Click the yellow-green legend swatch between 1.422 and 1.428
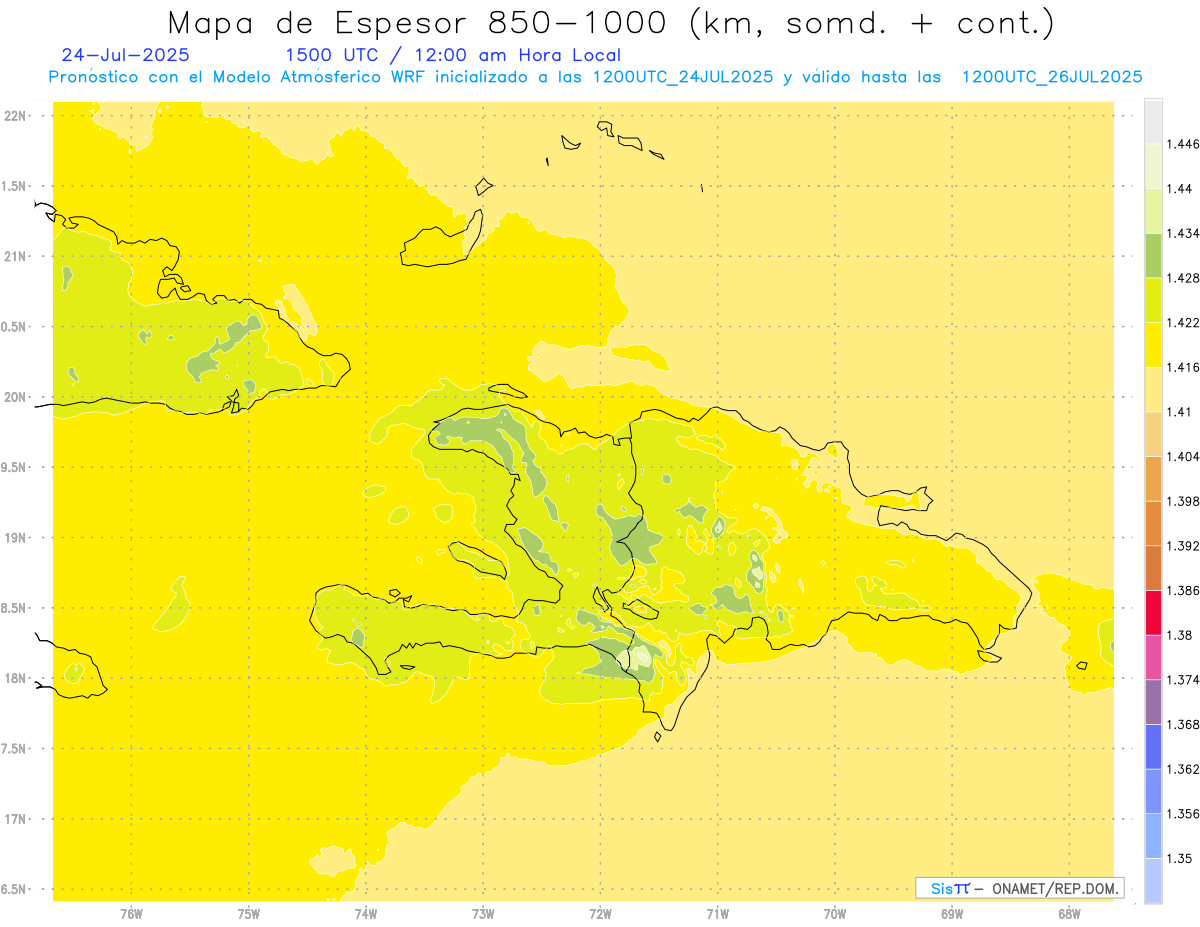 [1154, 300]
